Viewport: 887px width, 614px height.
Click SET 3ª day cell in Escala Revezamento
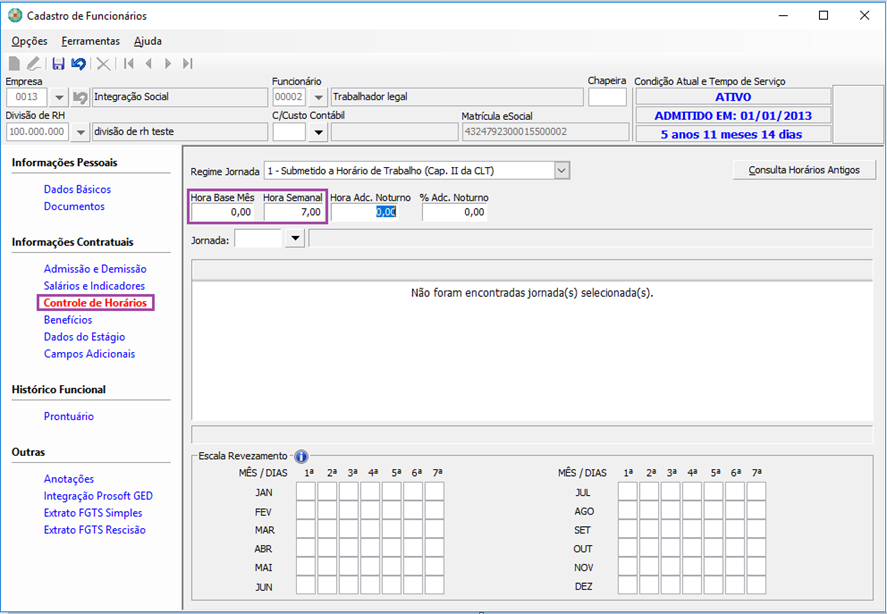pyautogui.click(x=670, y=529)
